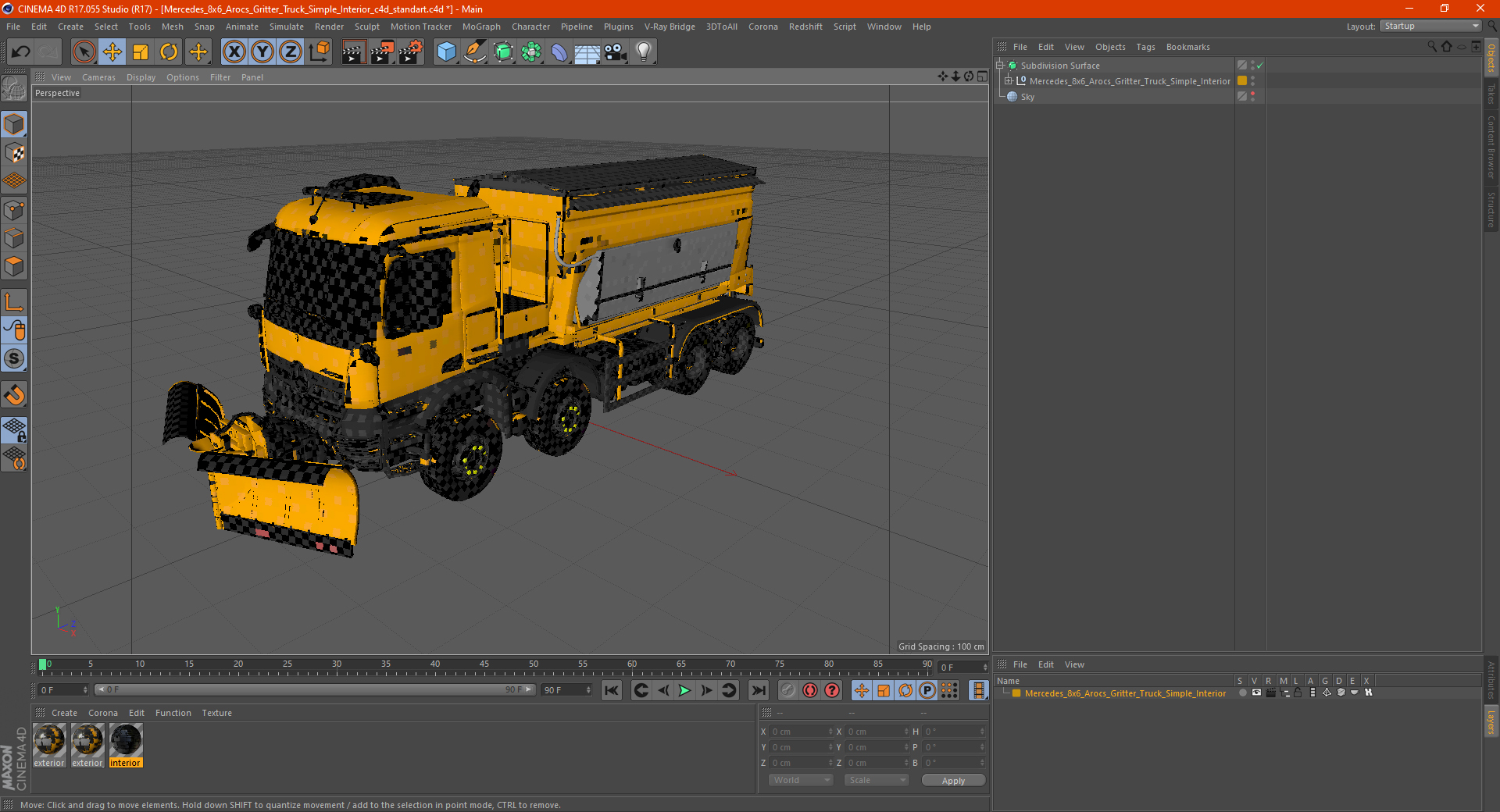The width and height of the screenshot is (1500, 812).
Task: Click X position input field
Action: coord(801,732)
